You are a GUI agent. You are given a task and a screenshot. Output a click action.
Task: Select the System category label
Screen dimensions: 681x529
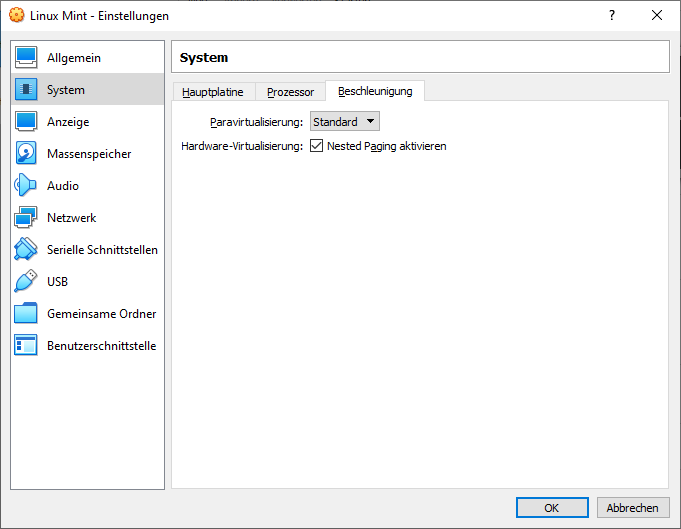[x=66, y=90]
